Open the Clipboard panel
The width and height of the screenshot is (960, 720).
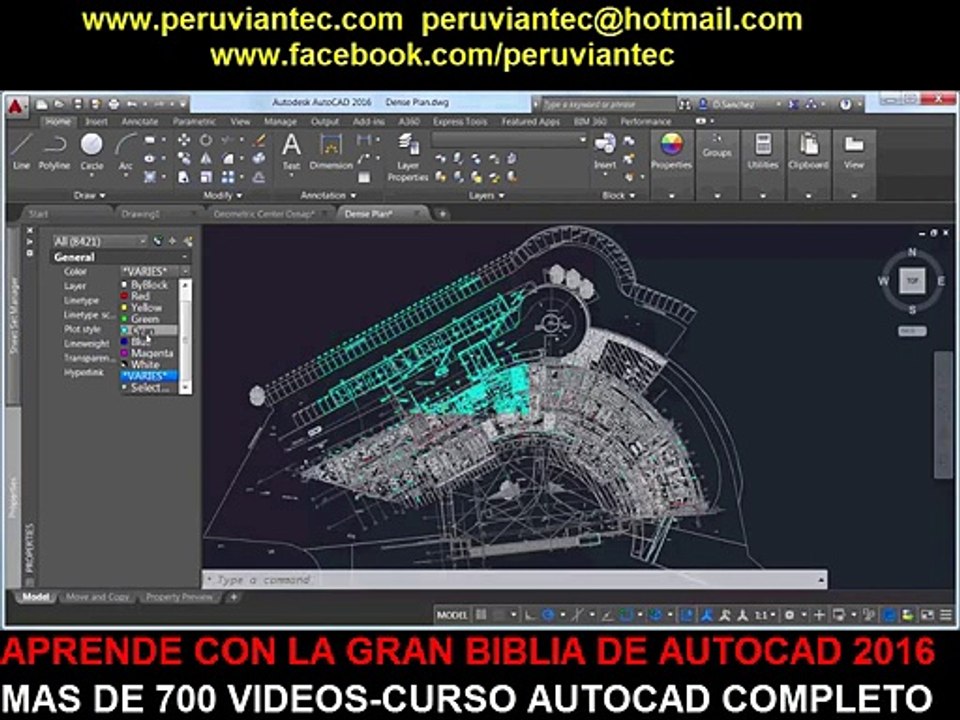[x=809, y=151]
